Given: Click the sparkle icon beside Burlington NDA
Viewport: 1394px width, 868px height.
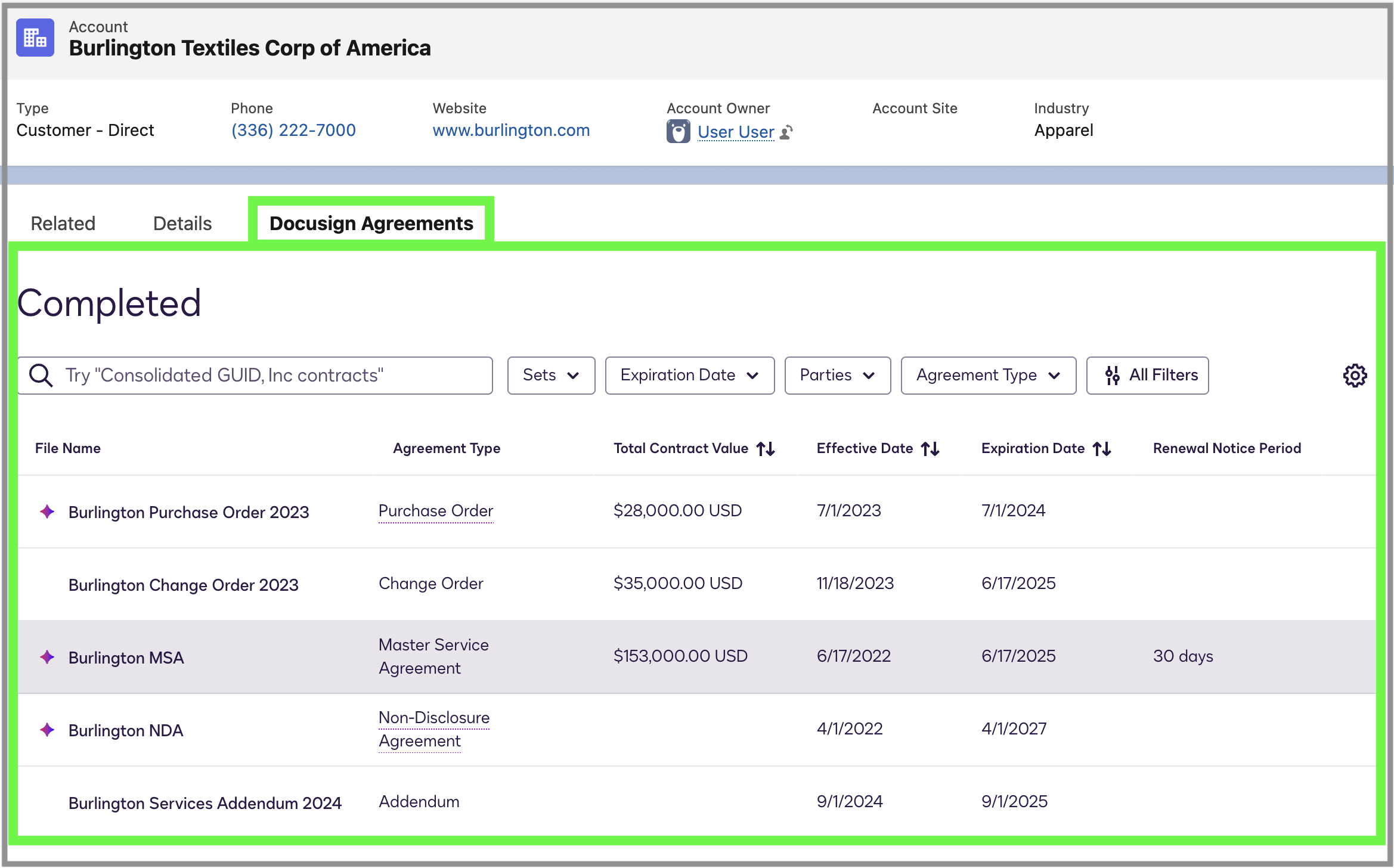Looking at the screenshot, I should (47, 730).
